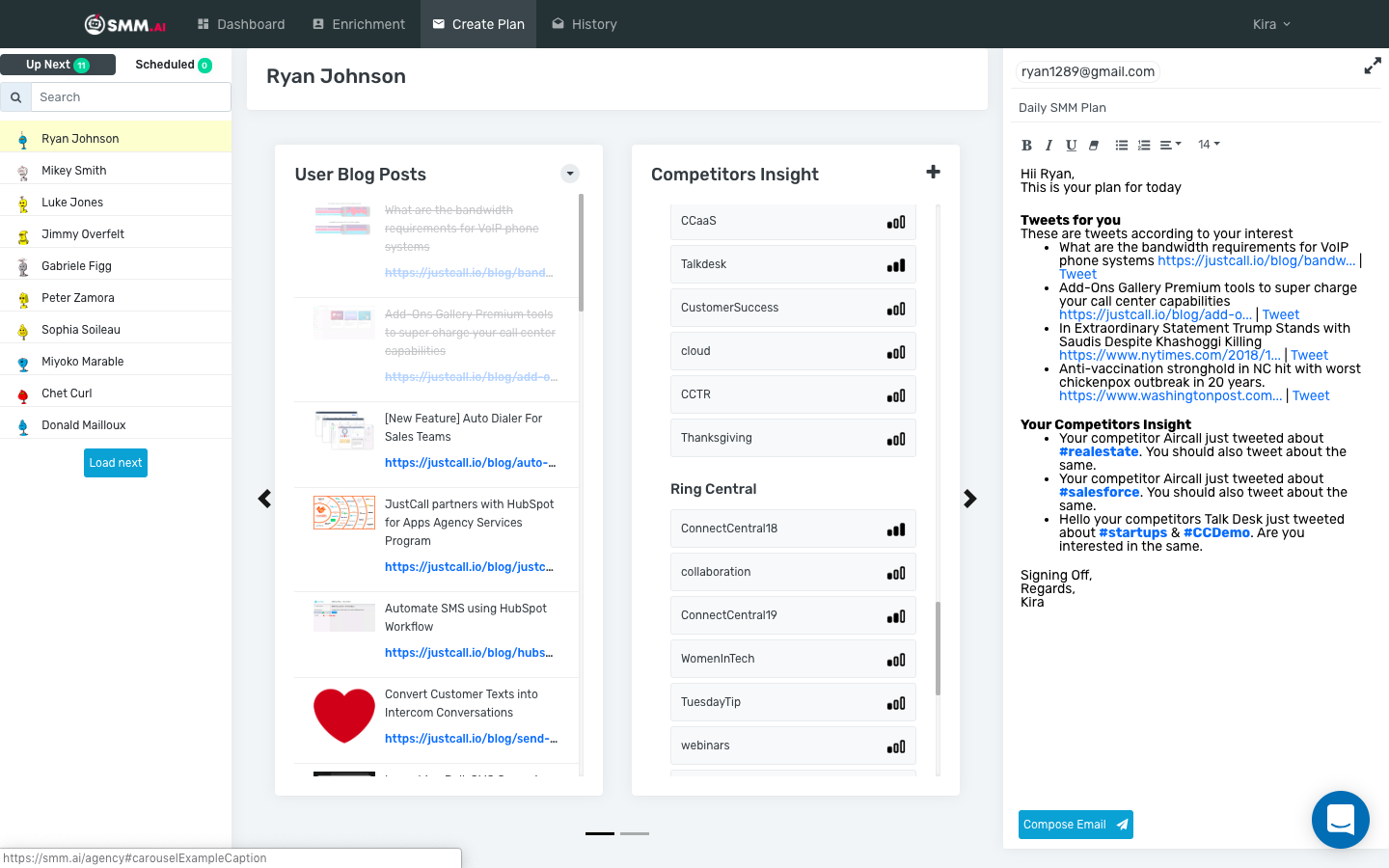Toggle italic formatting in email editor
Viewport: 1389px width, 868px height.
[x=1049, y=145]
